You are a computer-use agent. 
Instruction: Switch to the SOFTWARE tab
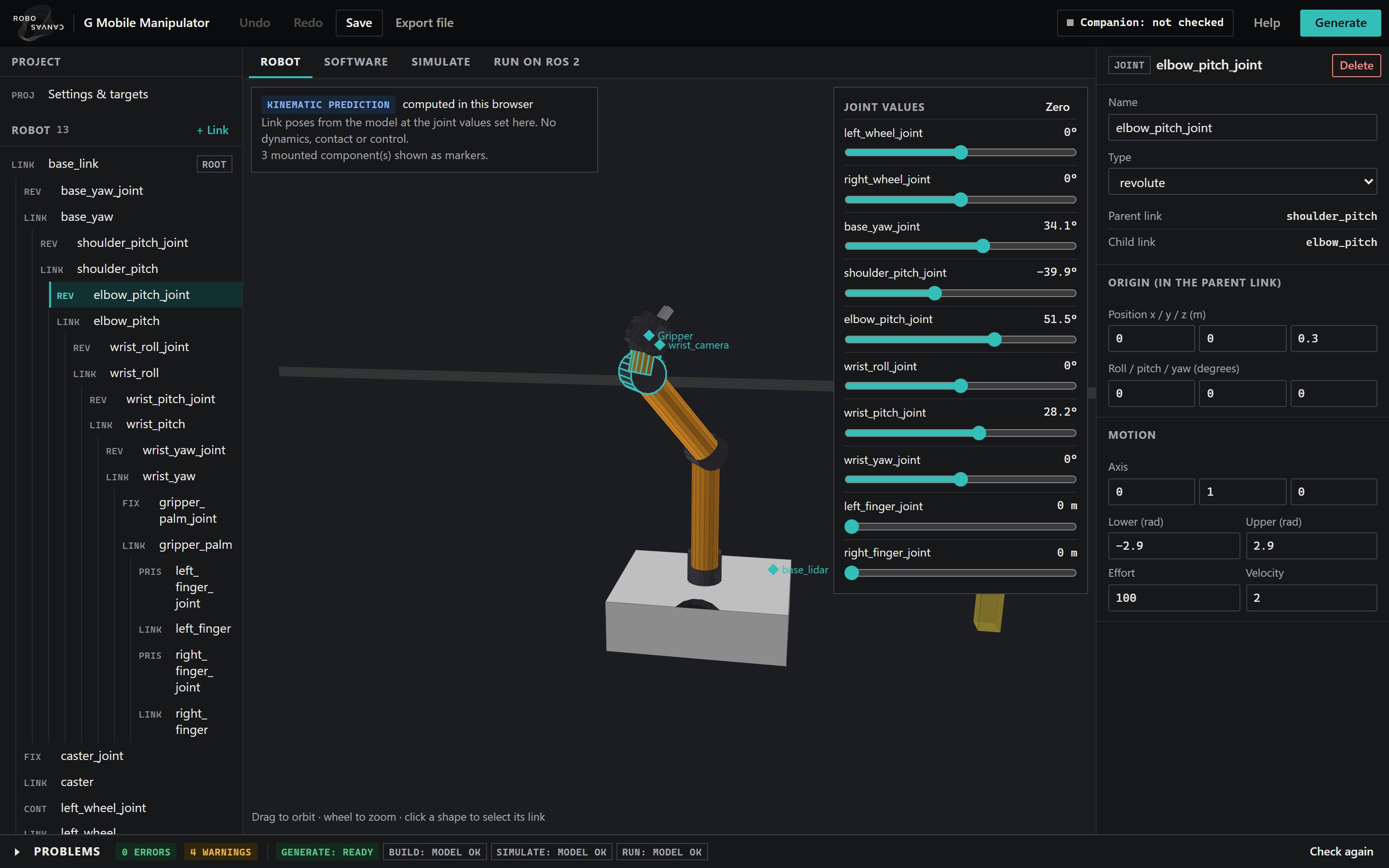tap(356, 62)
